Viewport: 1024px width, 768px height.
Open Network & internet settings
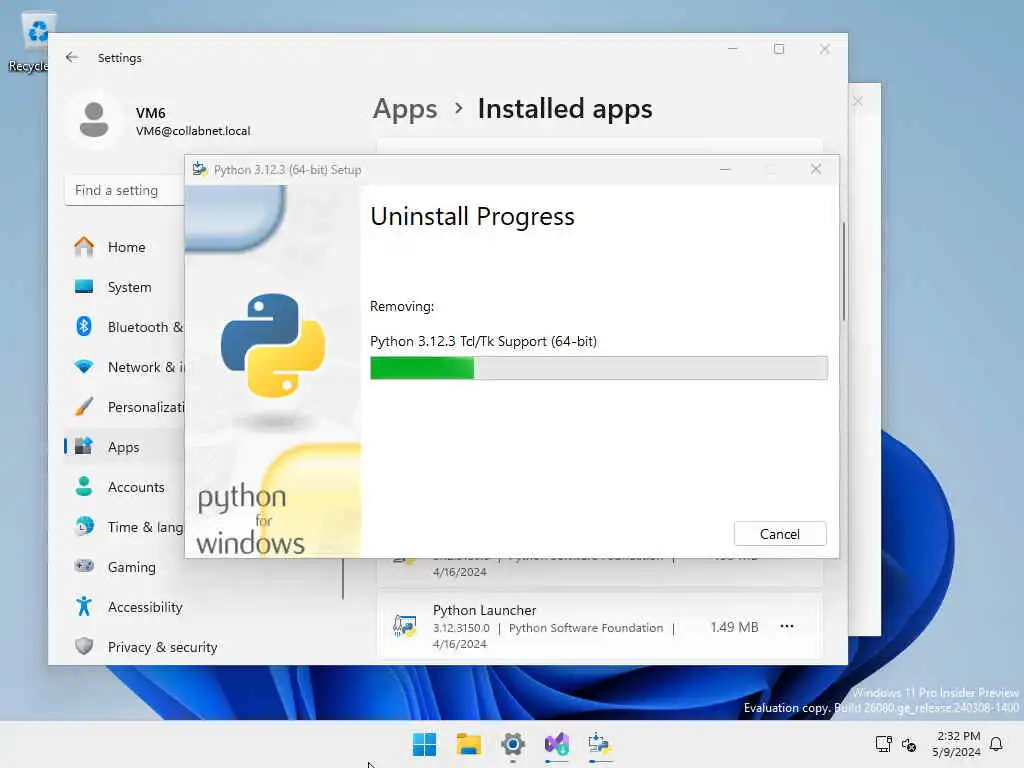[124, 366]
